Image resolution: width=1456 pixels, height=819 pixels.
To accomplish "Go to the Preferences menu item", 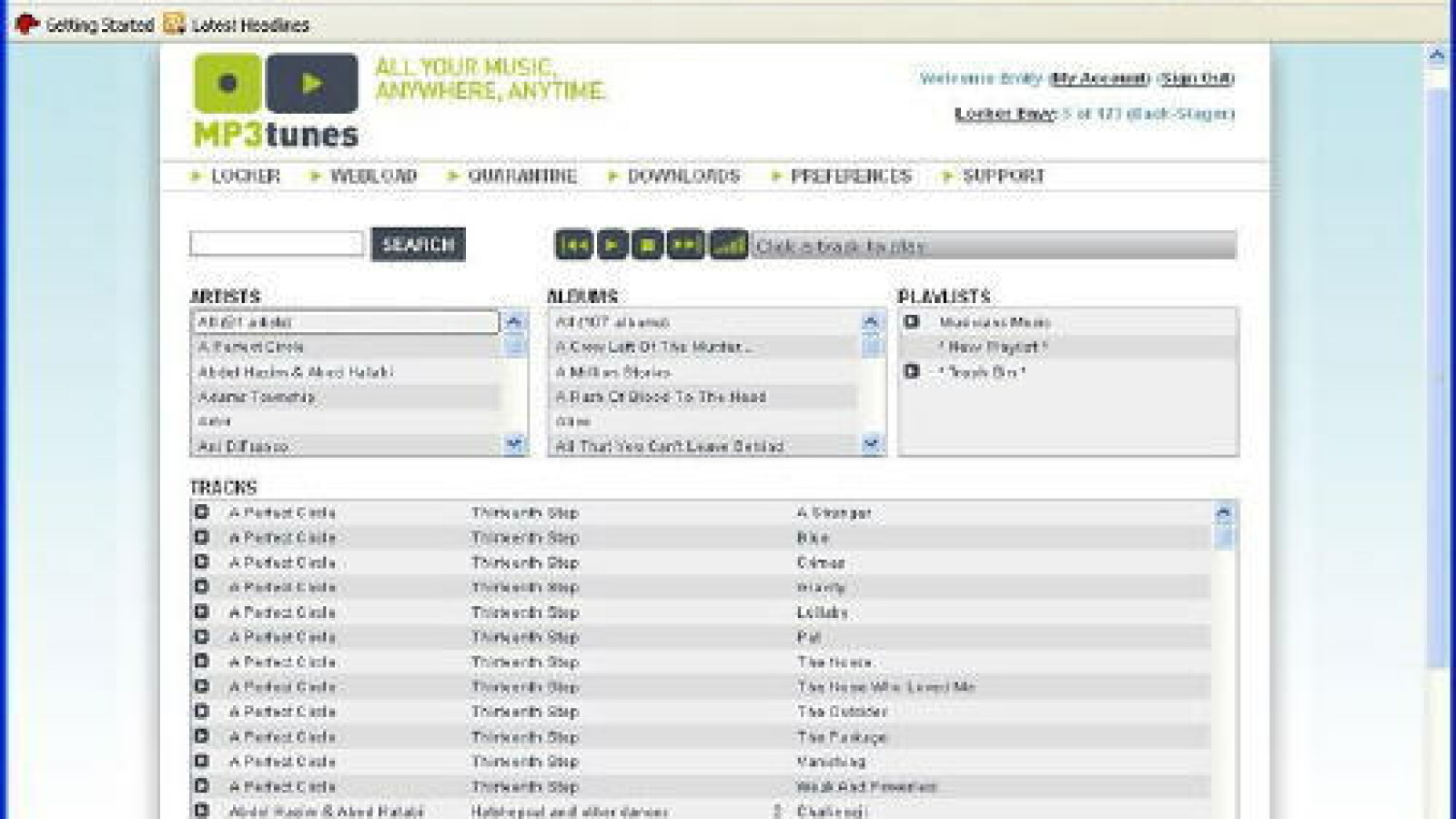I will point(850,177).
